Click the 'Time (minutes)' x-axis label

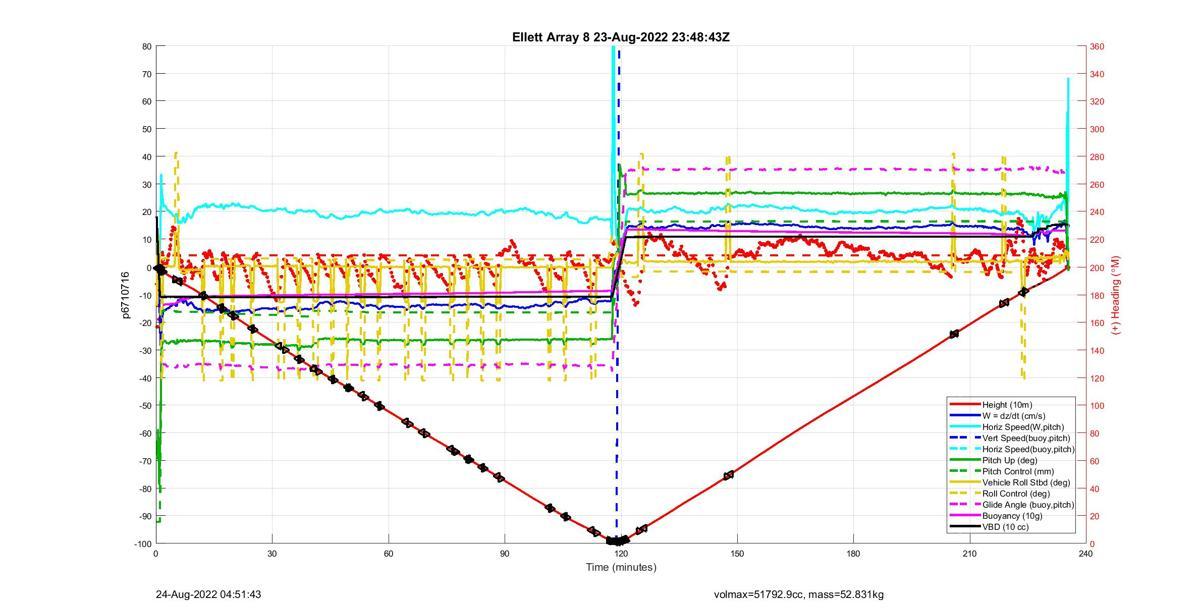coord(621,567)
